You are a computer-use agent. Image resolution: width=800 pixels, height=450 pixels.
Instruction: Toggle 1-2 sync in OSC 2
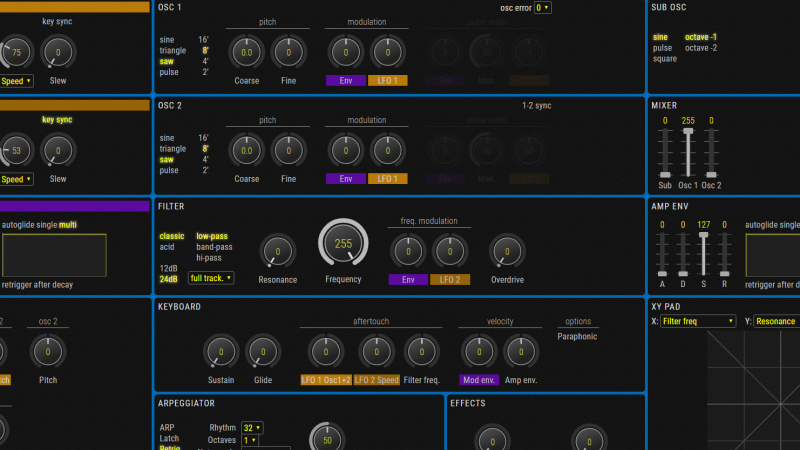click(x=536, y=106)
